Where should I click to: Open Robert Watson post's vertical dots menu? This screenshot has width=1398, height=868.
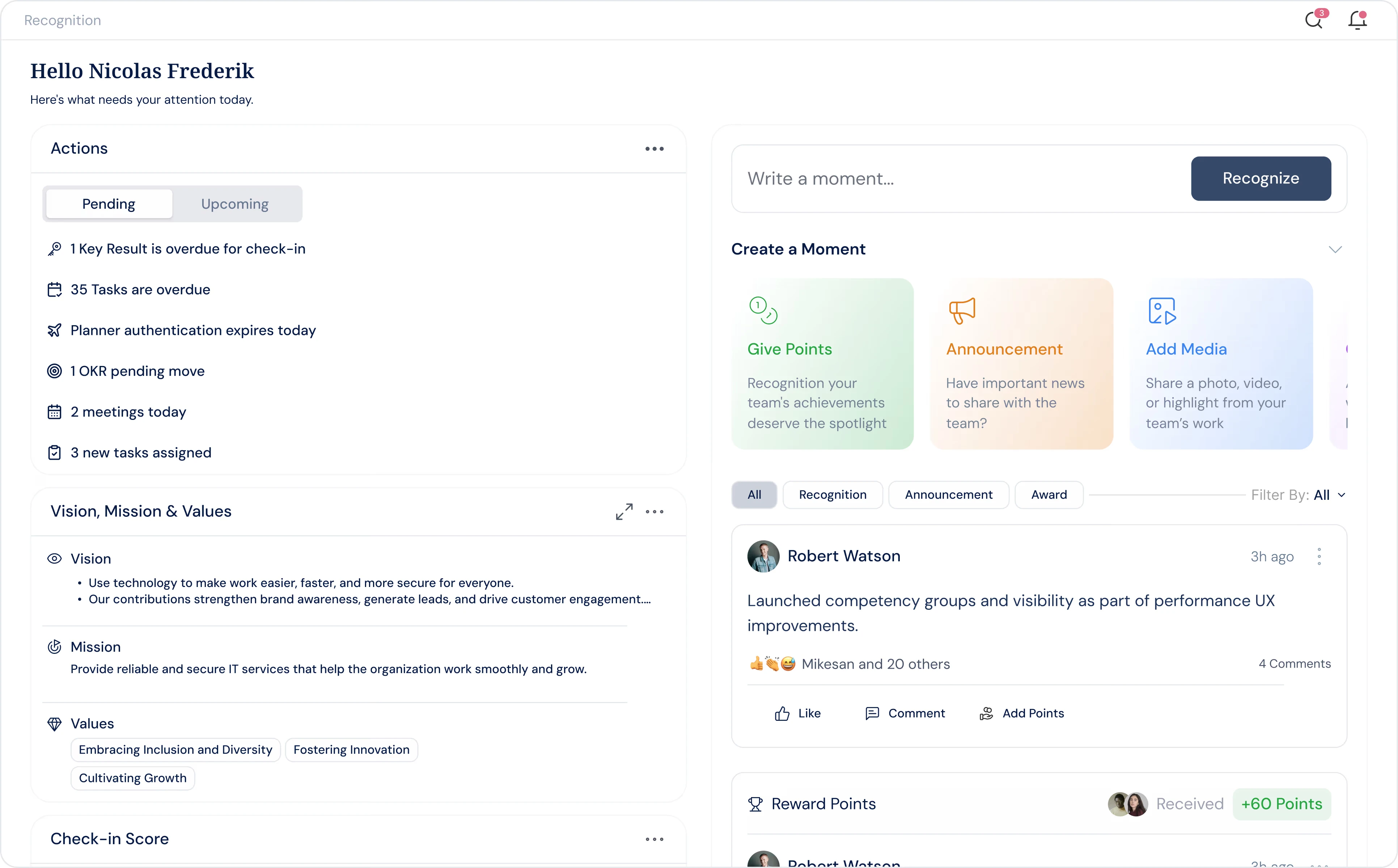click(x=1319, y=556)
